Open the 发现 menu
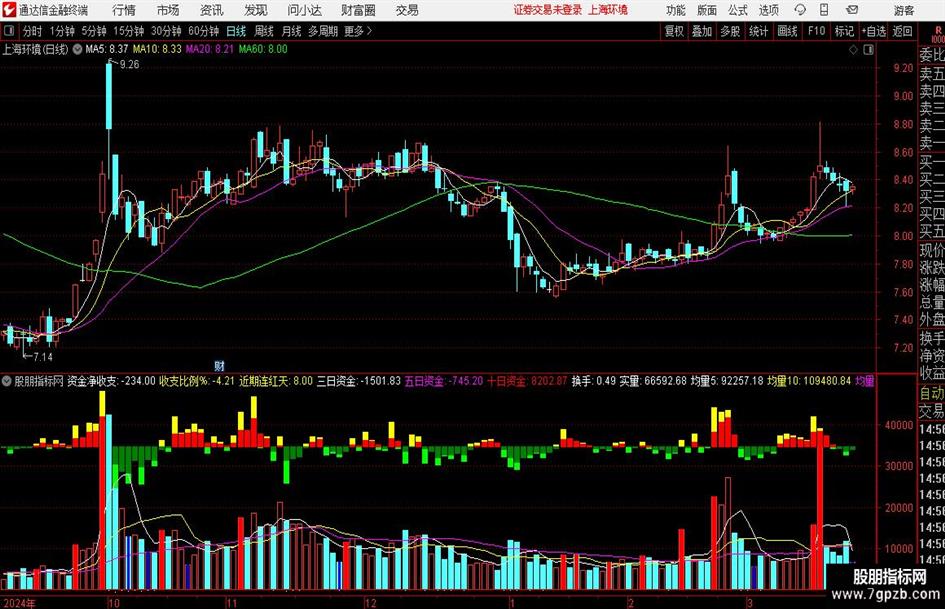 point(256,10)
